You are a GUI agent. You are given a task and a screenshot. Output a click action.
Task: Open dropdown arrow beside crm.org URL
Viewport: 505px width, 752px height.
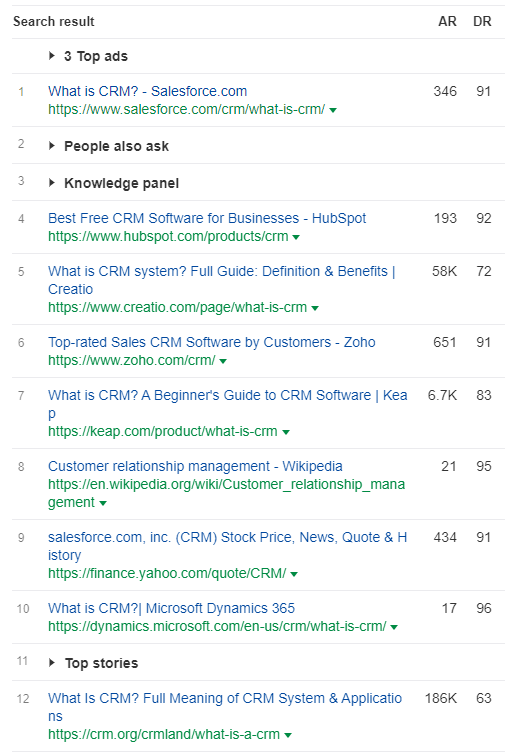(288, 735)
